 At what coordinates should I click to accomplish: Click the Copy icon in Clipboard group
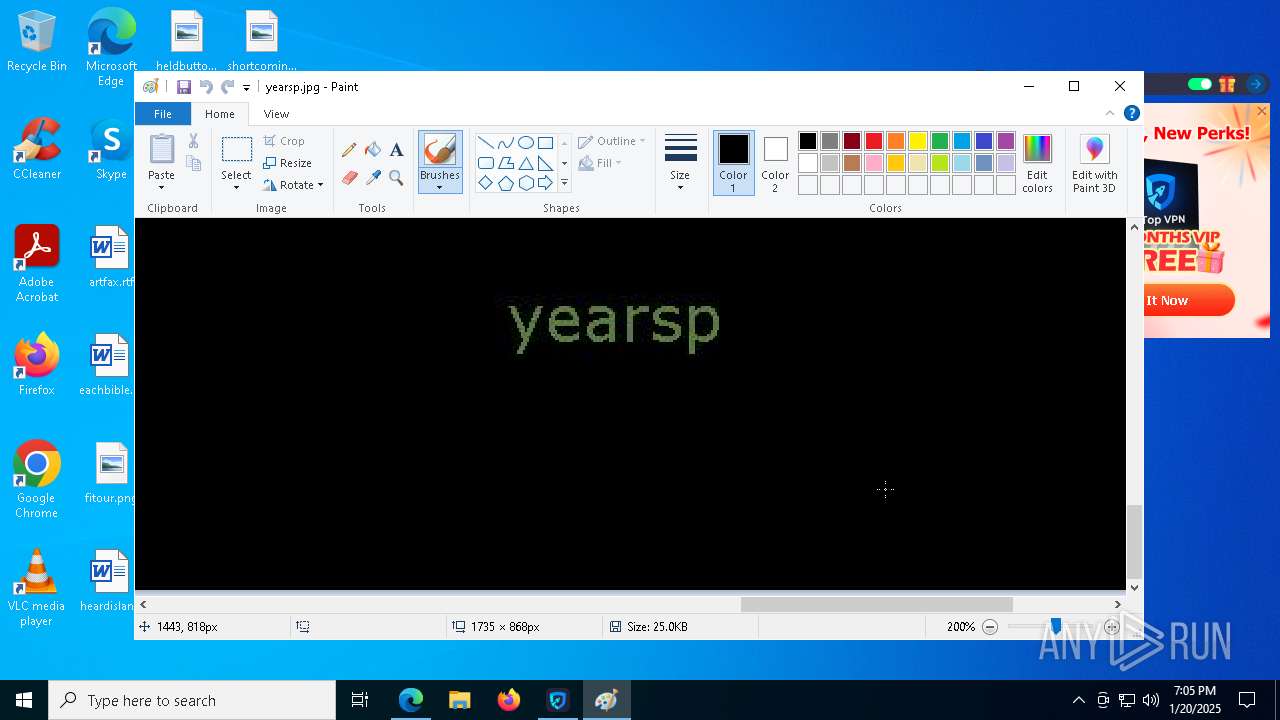pos(193,163)
